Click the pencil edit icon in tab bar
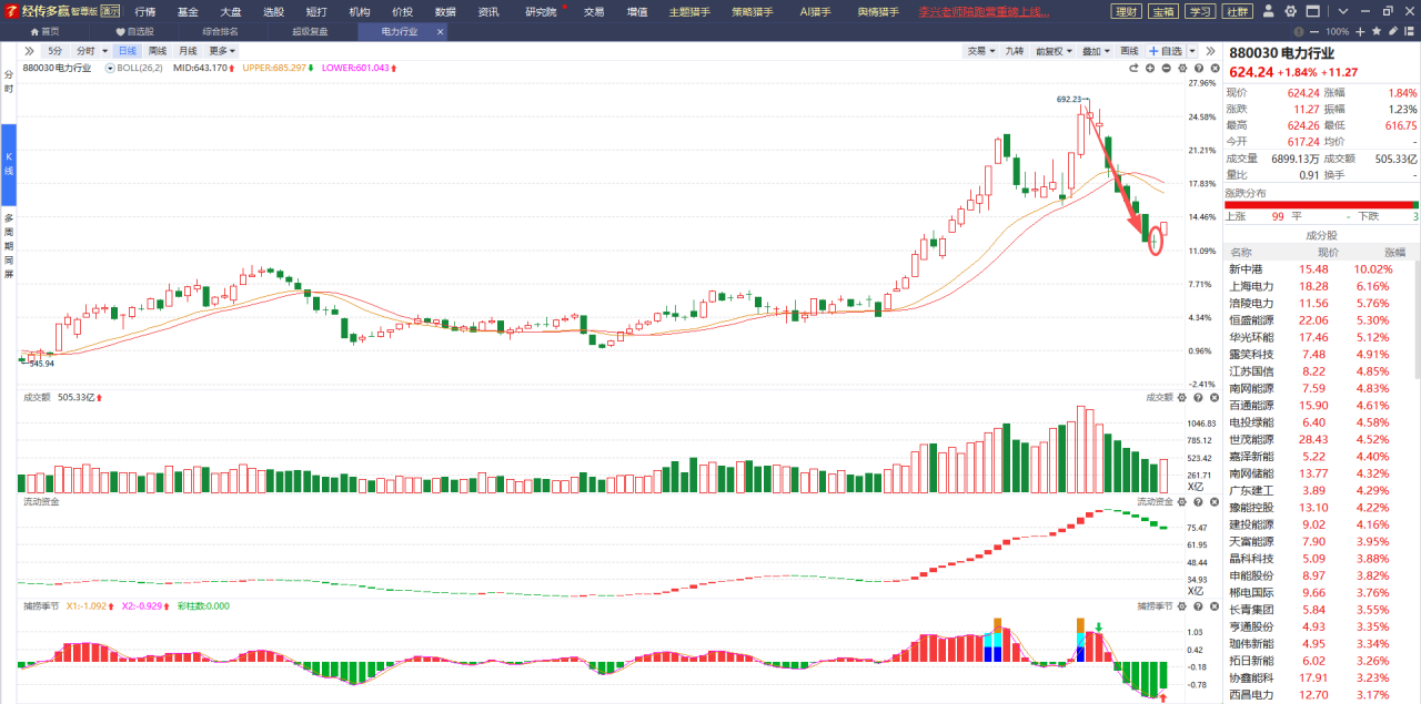Viewport: 1421px width, 704px height. click(1394, 32)
